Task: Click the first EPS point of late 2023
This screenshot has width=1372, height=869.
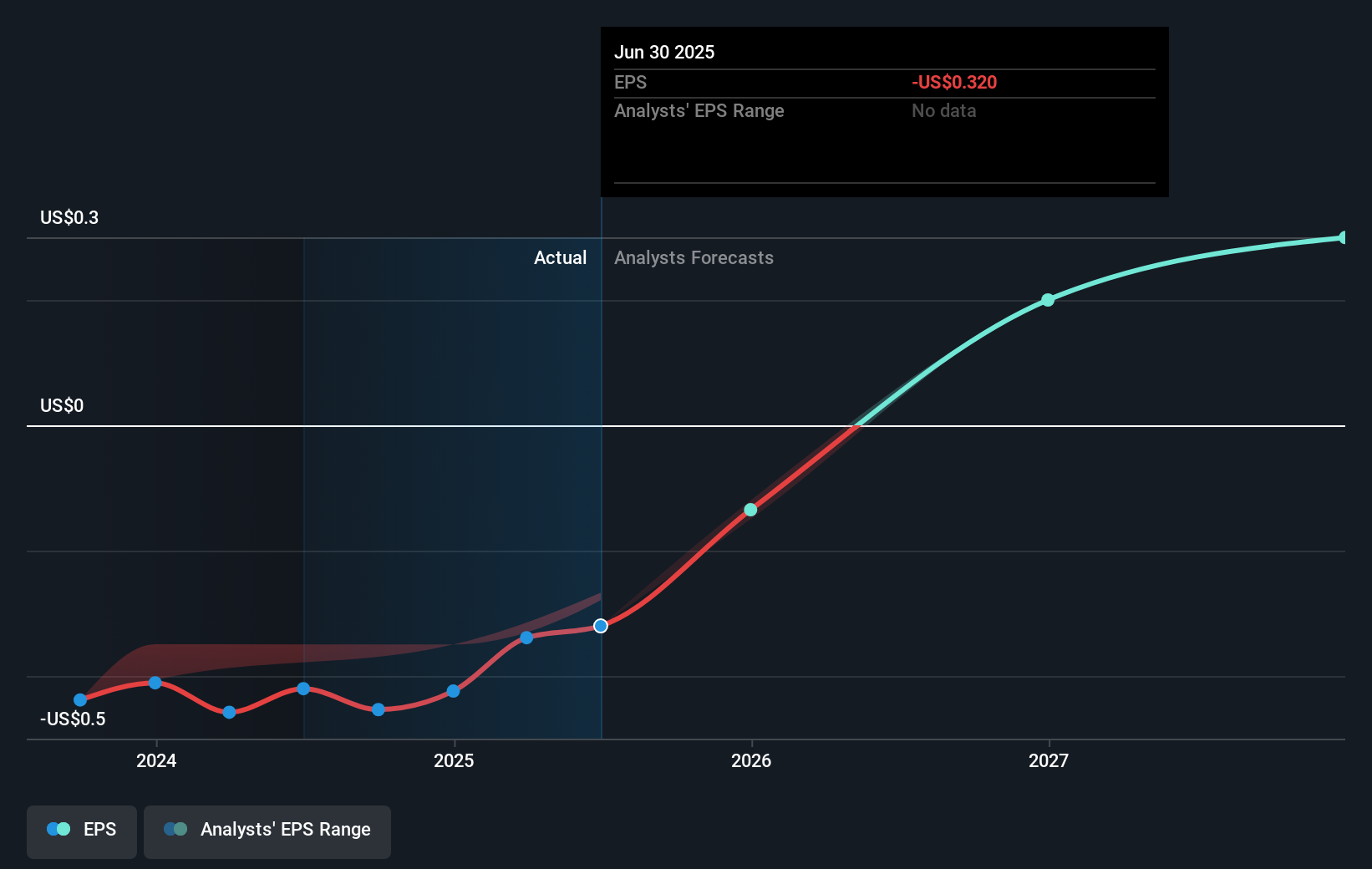Action: tap(80, 700)
